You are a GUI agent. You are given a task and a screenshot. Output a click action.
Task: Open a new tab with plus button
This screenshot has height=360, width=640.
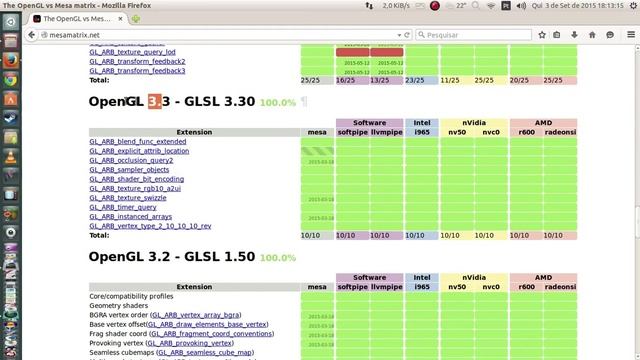pos(136,19)
